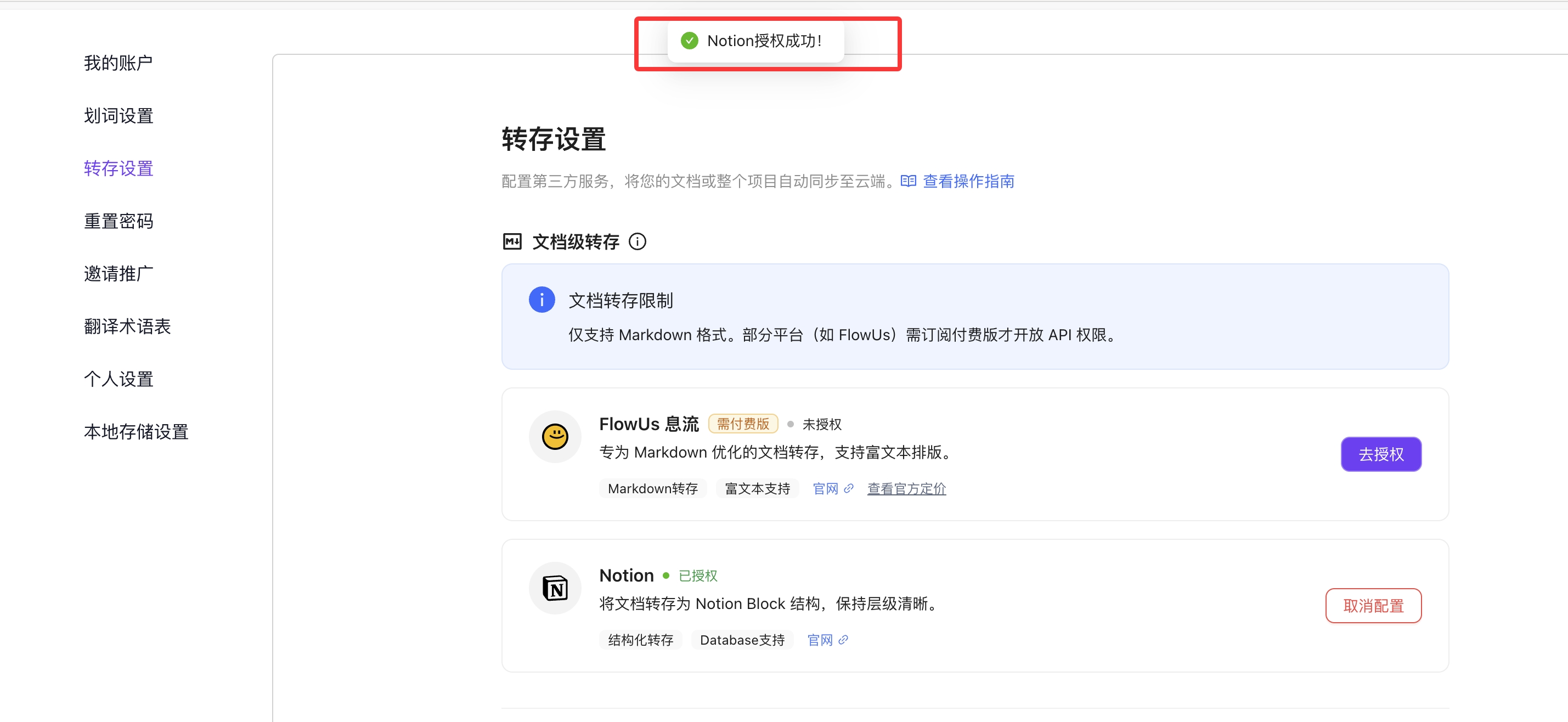Click the Notion logo icon

pos(555,588)
